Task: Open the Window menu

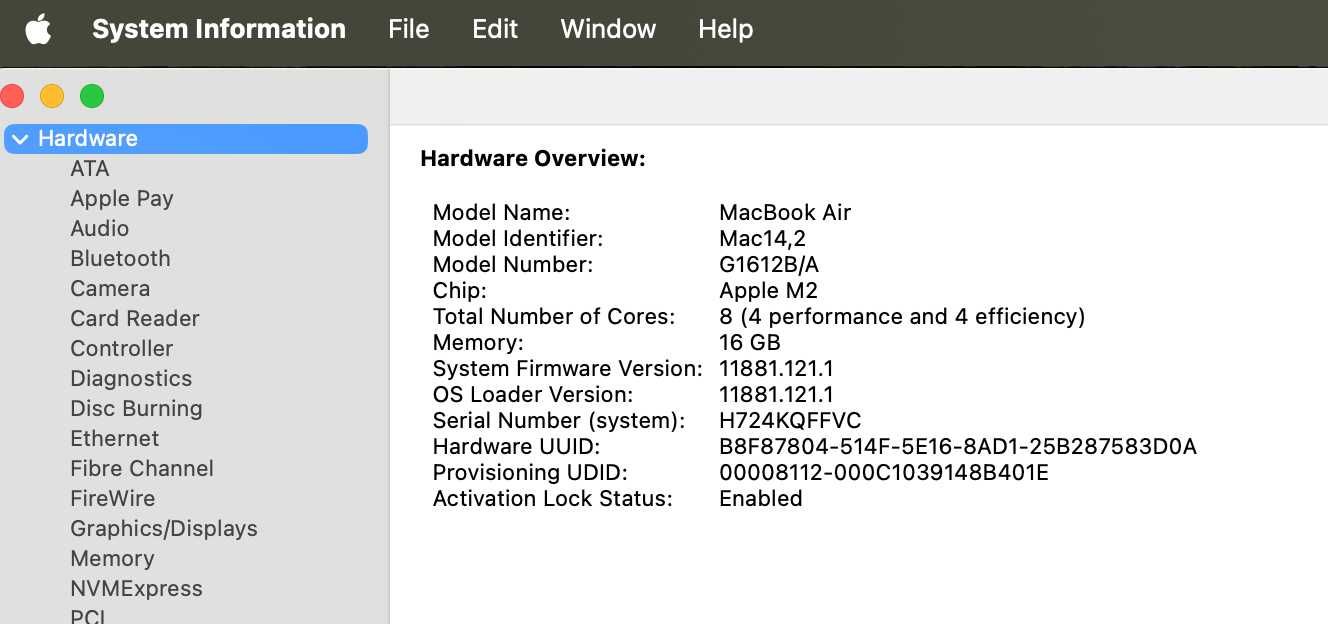Action: 608,29
